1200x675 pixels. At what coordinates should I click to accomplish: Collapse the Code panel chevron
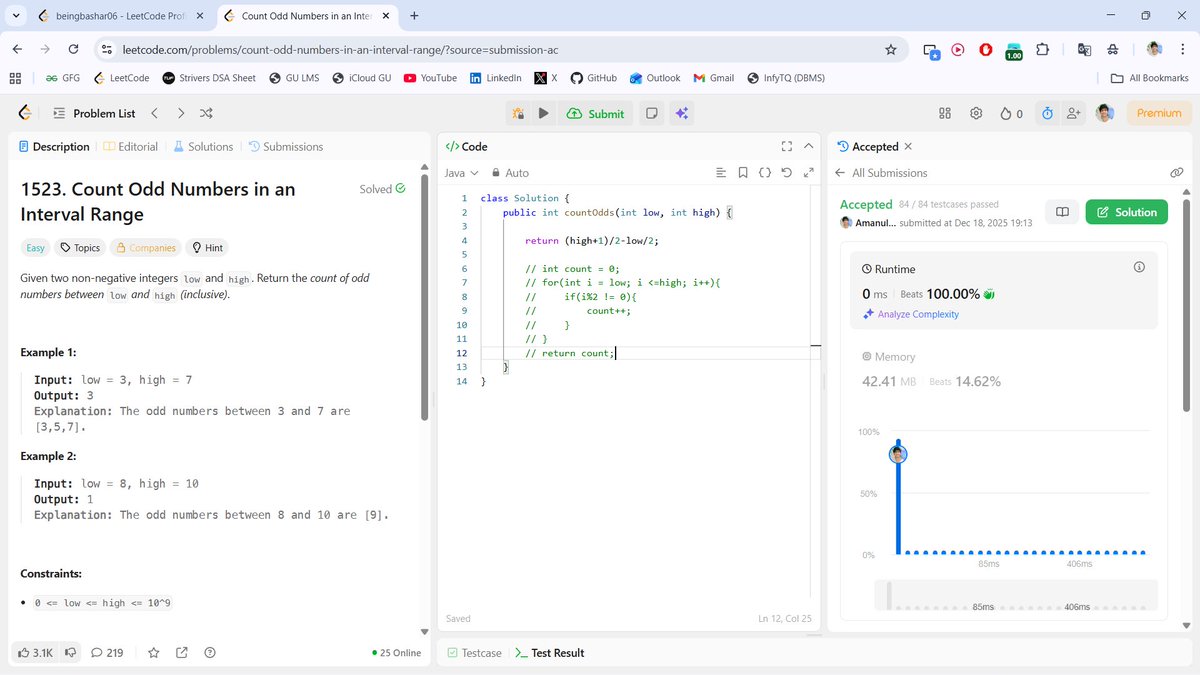pos(808,146)
